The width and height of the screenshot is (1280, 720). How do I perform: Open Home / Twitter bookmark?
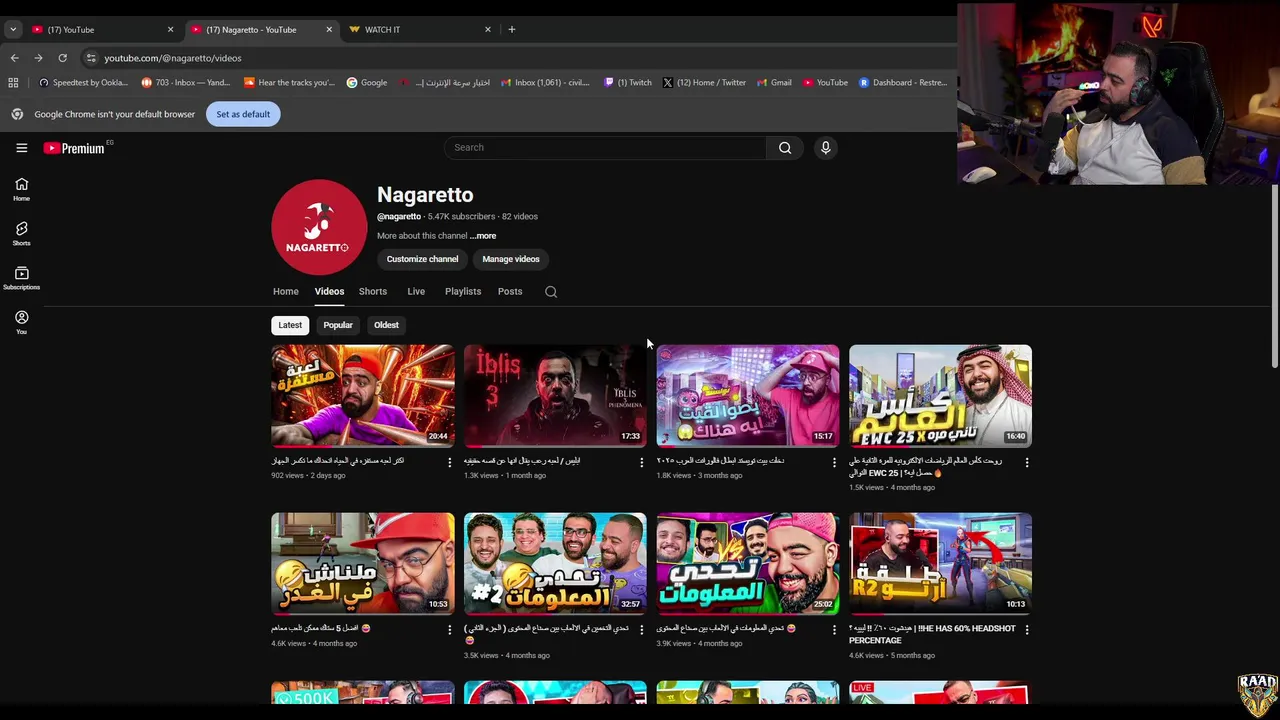[x=704, y=83]
